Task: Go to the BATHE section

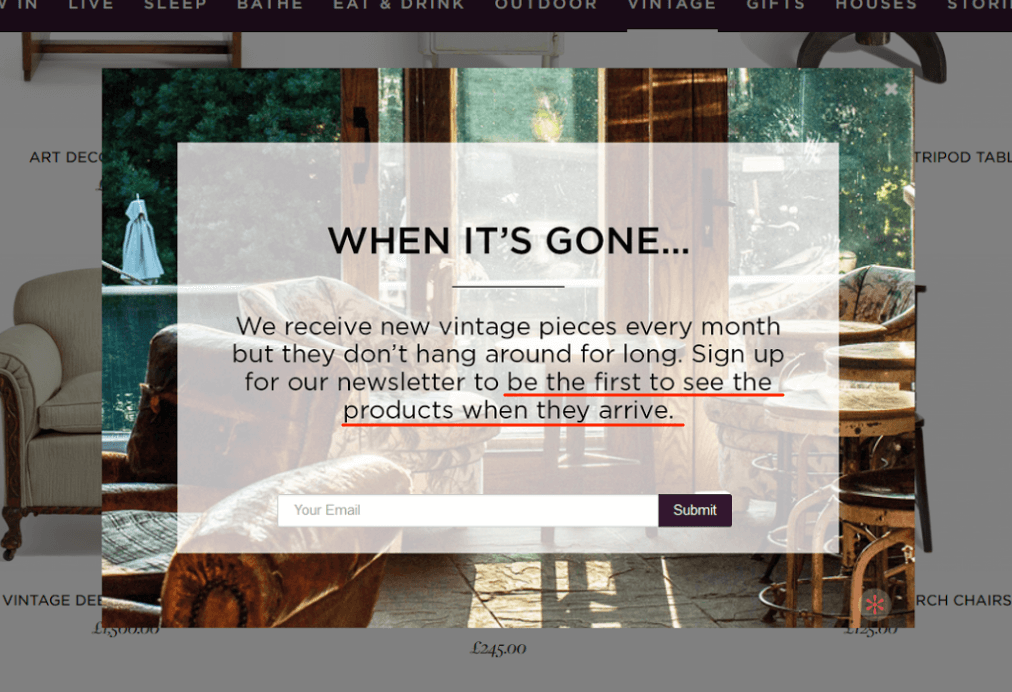Action: [x=270, y=5]
